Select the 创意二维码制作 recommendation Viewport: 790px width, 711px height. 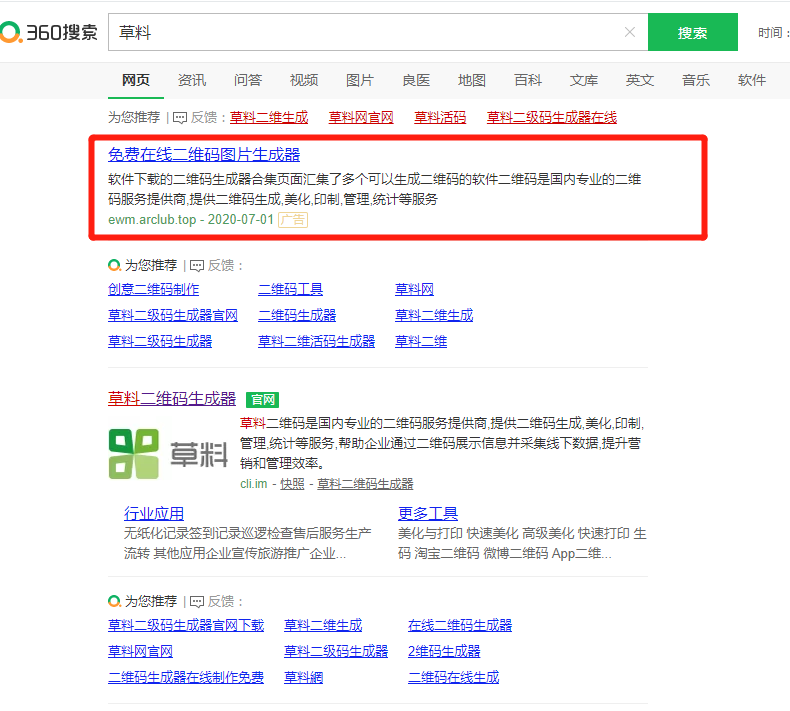coord(153,289)
